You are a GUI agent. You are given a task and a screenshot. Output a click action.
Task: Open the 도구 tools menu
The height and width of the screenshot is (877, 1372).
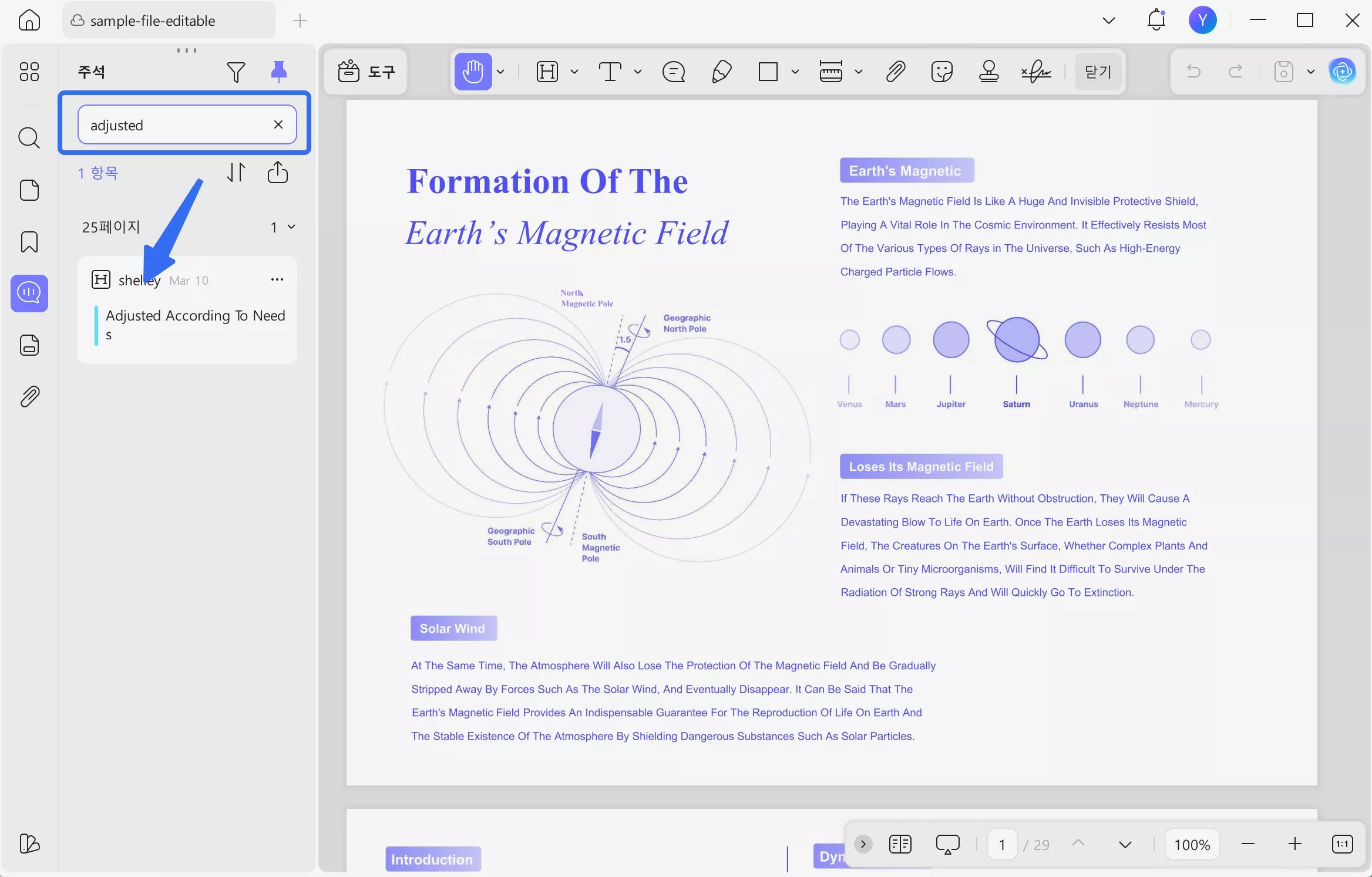click(x=366, y=72)
